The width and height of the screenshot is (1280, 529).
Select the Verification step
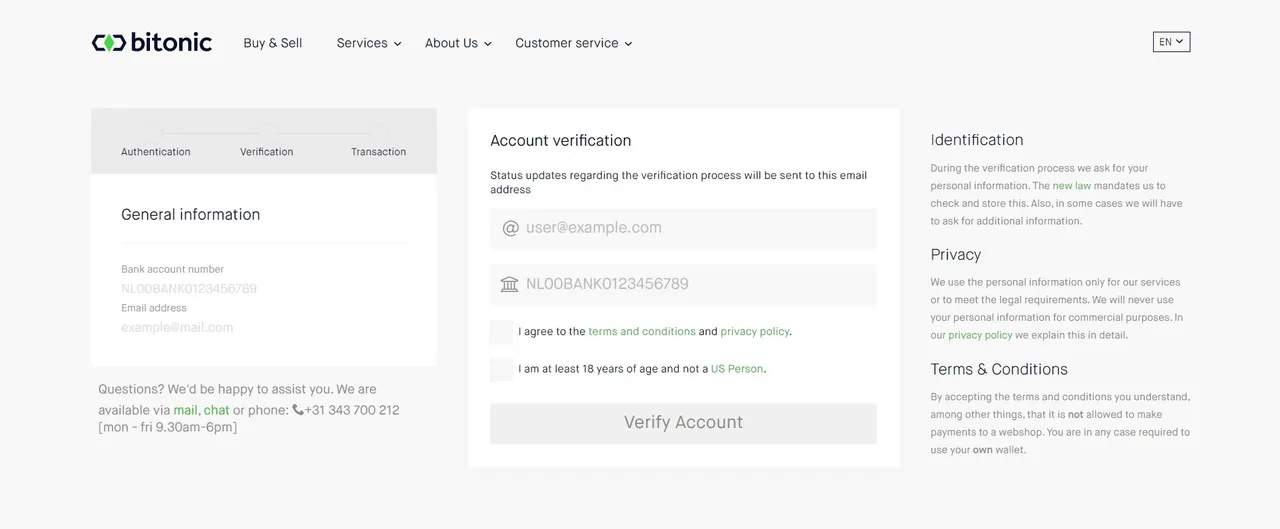[267, 152]
